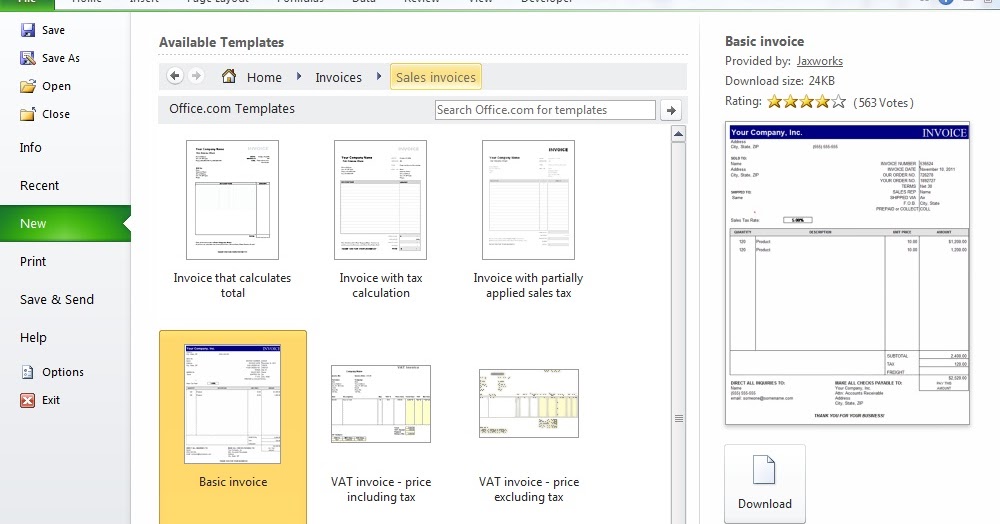Open the Print section
This screenshot has height=524, width=1000.
33,261
